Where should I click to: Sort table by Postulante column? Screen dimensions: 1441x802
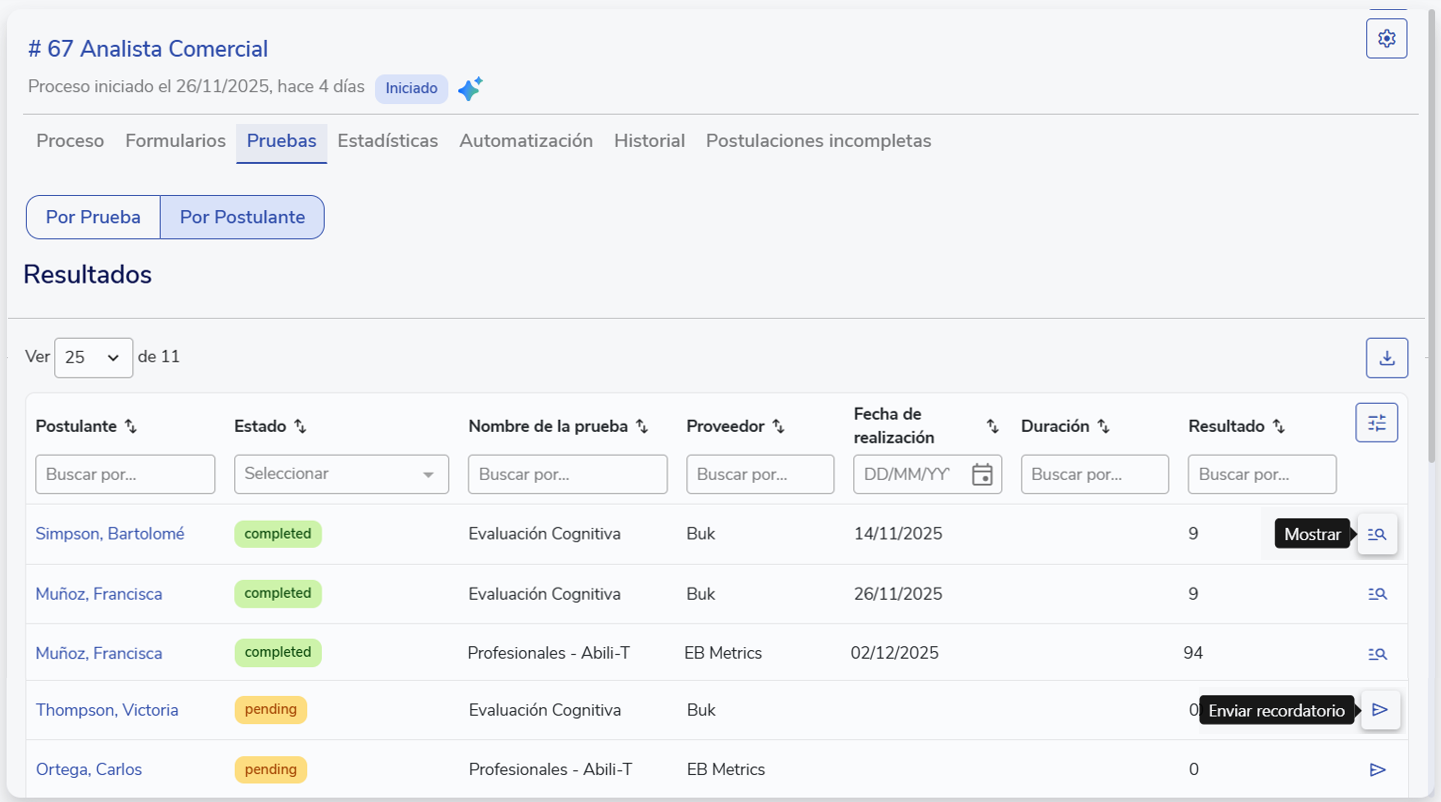coord(131,427)
